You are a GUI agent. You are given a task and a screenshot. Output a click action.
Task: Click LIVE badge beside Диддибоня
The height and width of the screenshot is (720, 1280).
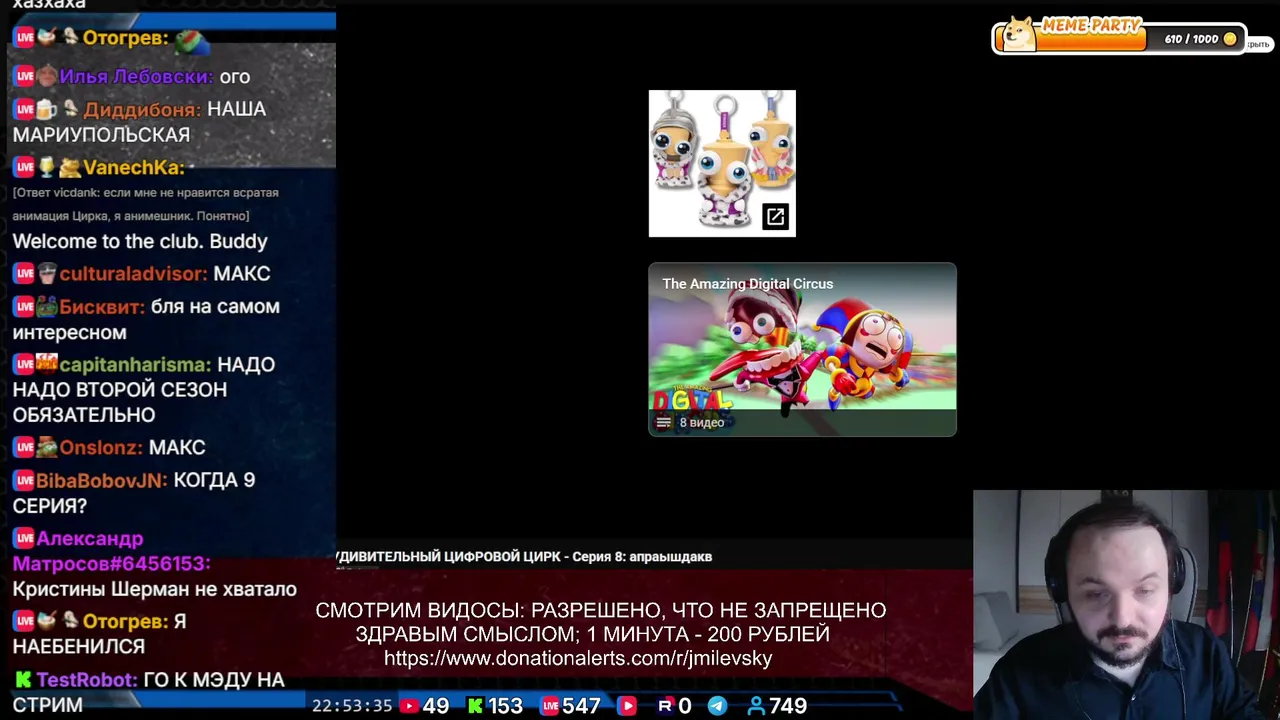pos(24,110)
